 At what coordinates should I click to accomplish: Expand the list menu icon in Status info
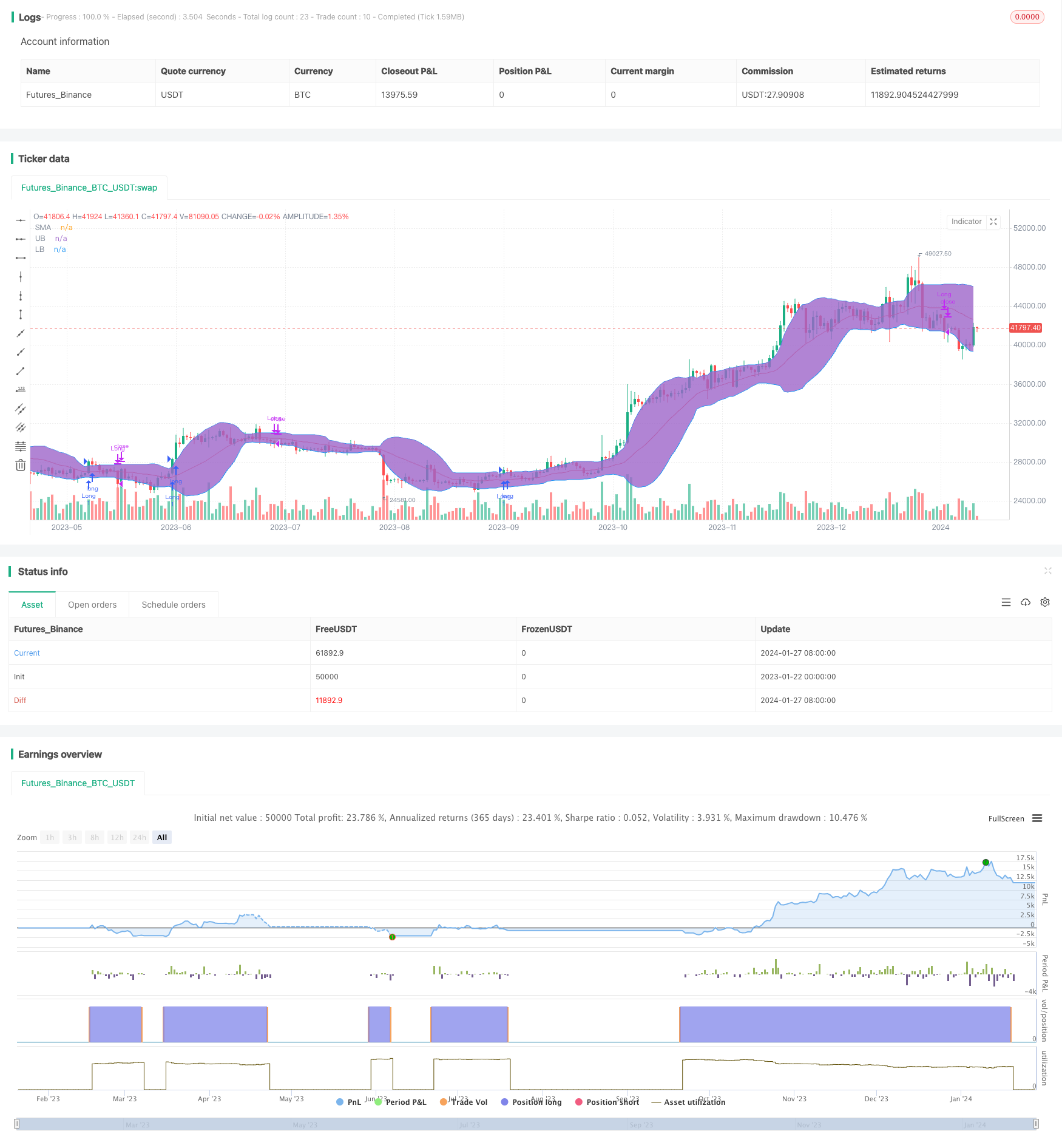(x=1006, y=602)
